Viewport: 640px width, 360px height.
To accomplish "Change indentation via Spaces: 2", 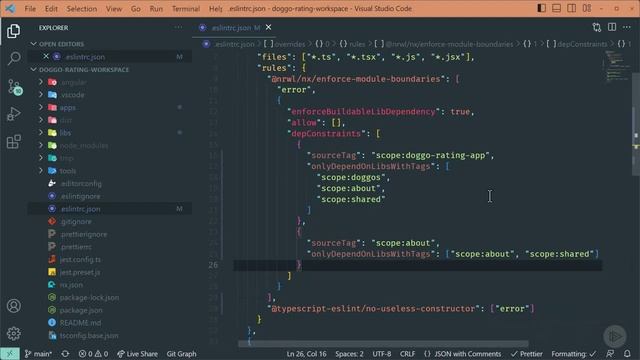I will [x=349, y=354].
